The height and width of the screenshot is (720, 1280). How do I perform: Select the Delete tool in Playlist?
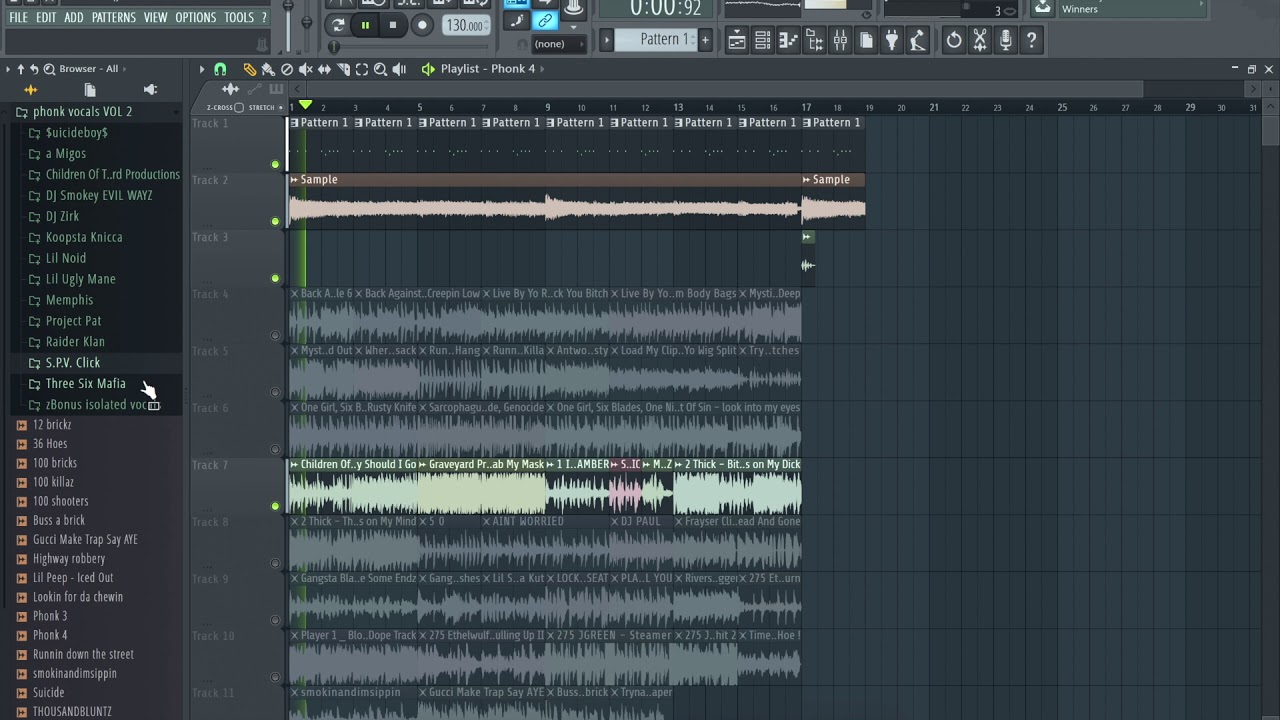pyautogui.click(x=287, y=69)
